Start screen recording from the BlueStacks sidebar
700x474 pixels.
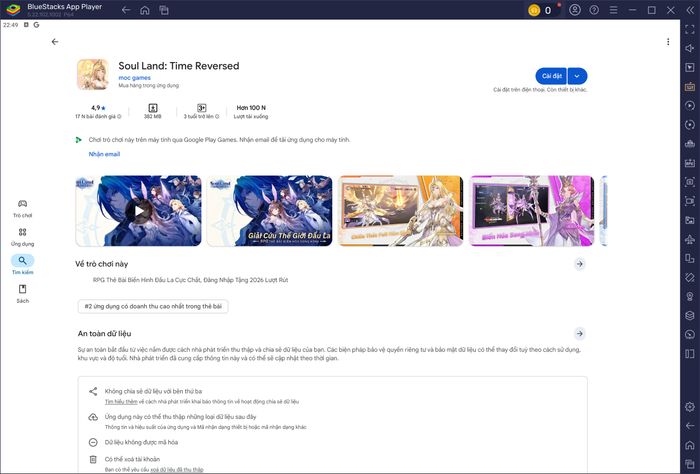coord(690,201)
